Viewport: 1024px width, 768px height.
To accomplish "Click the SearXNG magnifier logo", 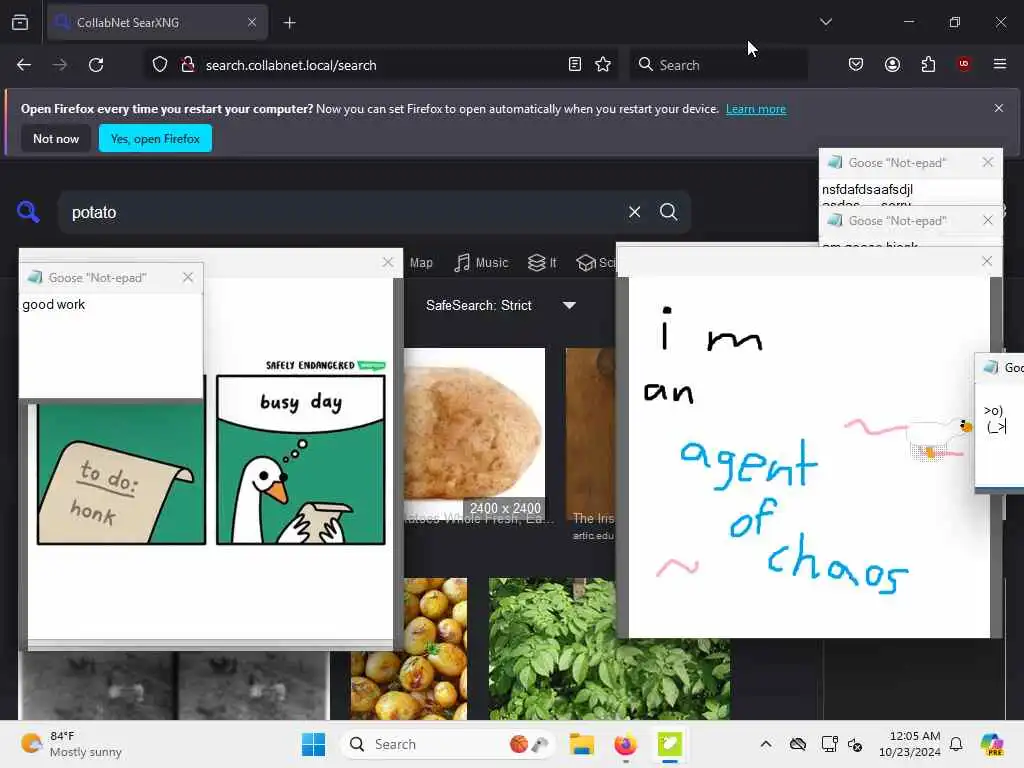I will pos(28,212).
